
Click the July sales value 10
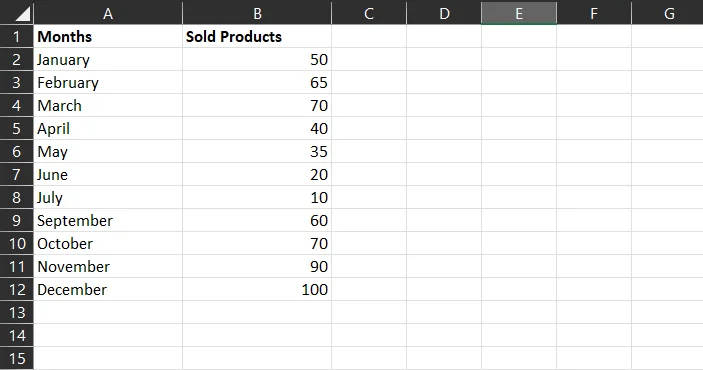click(x=257, y=197)
